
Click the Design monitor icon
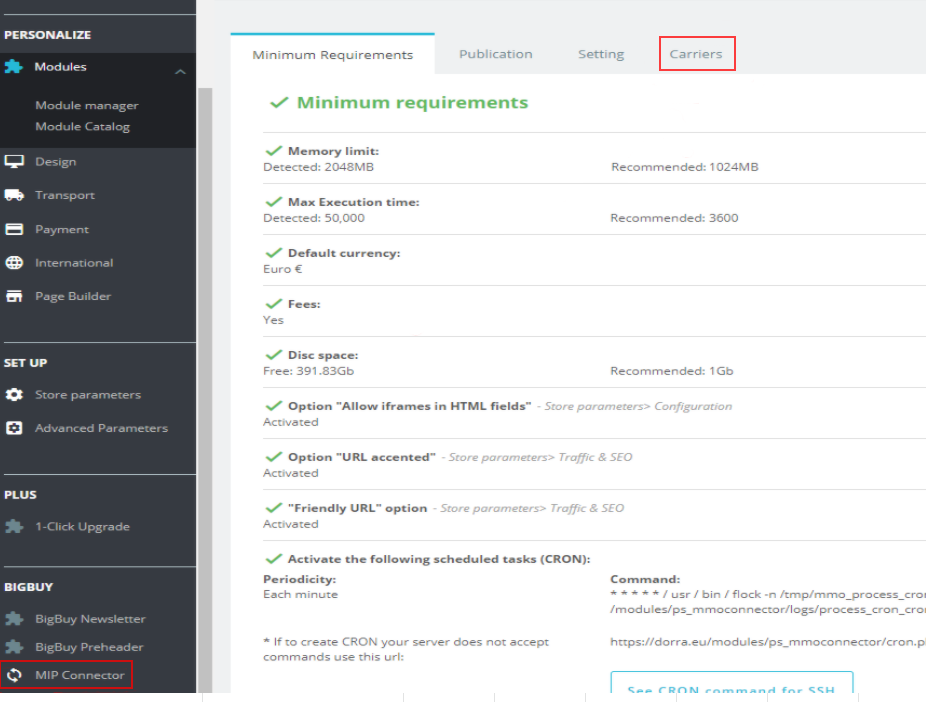(x=14, y=161)
